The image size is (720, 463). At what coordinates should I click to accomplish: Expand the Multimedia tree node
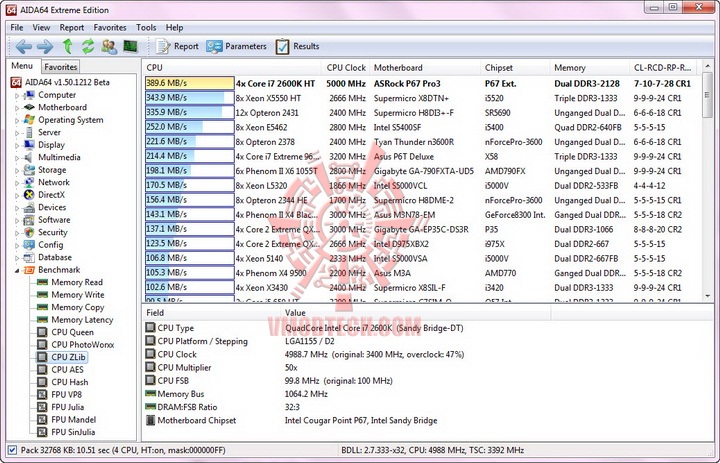pos(17,158)
